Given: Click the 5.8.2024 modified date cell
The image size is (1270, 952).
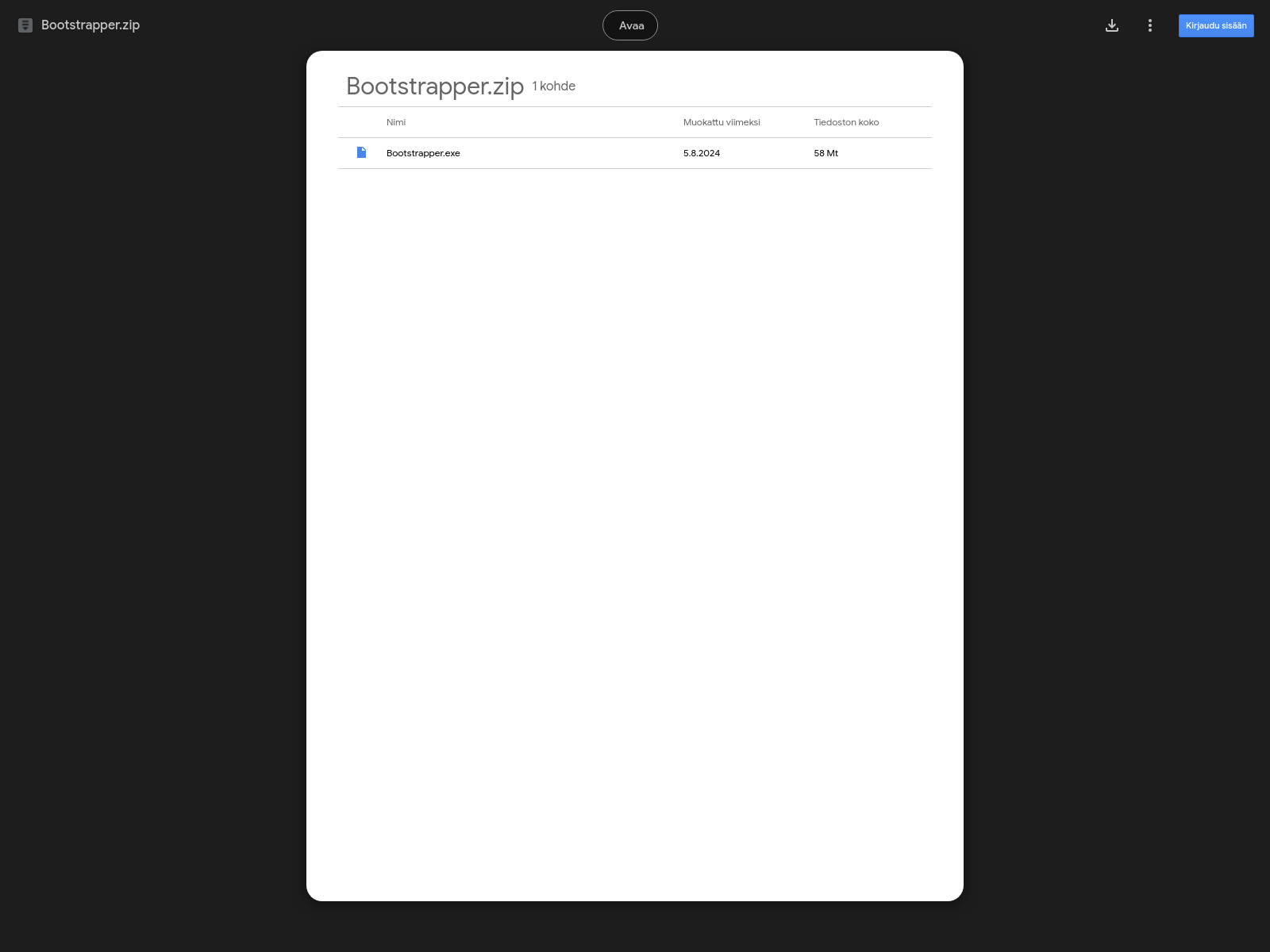Looking at the screenshot, I should click(x=702, y=153).
